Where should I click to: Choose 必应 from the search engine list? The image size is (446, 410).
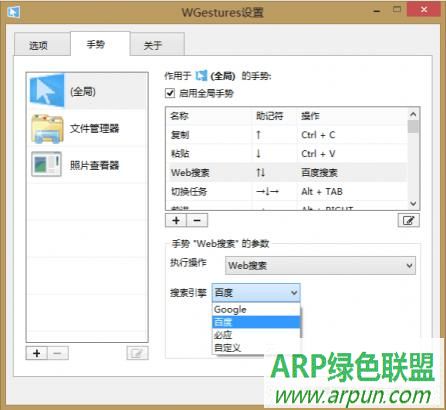click(256, 335)
